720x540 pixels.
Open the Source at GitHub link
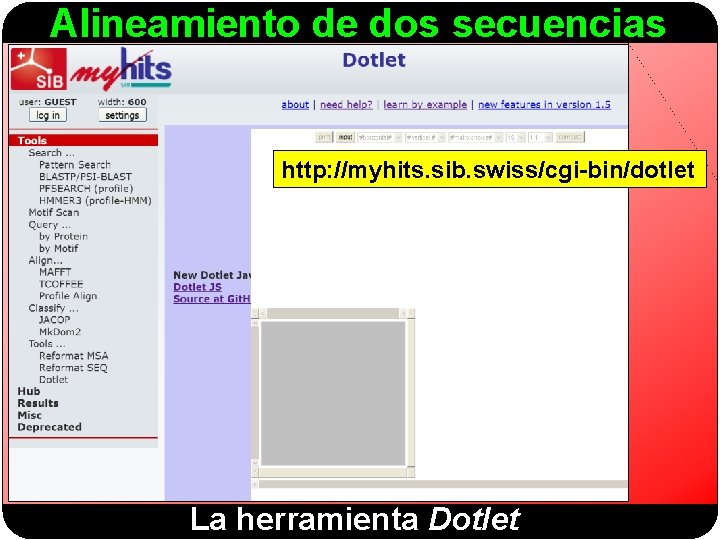212,299
